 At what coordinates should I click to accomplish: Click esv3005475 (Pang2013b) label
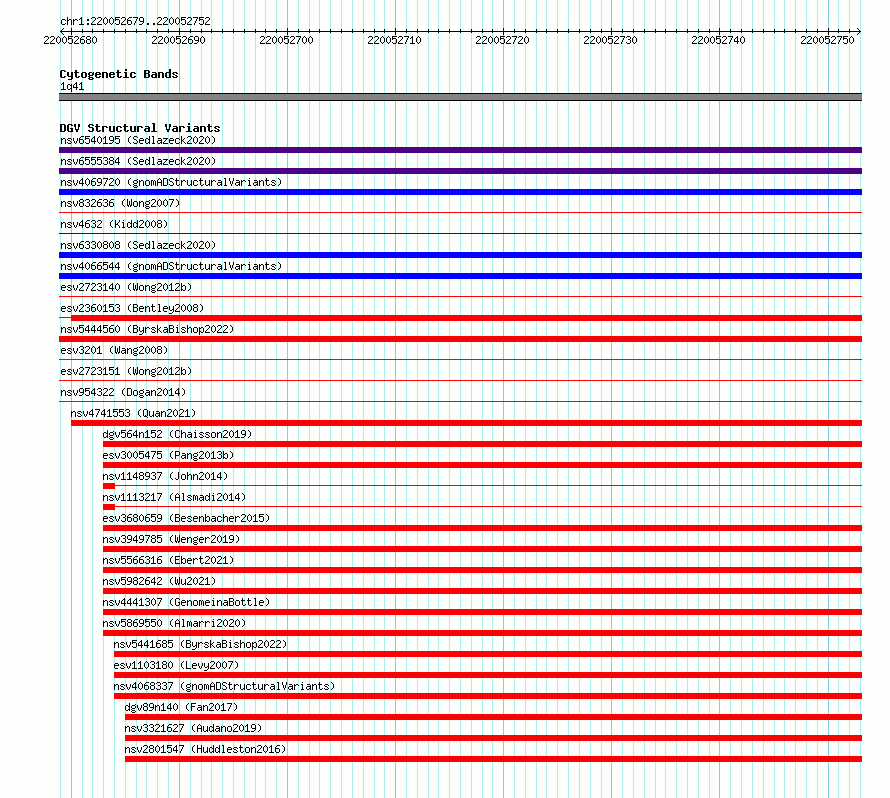(168, 455)
